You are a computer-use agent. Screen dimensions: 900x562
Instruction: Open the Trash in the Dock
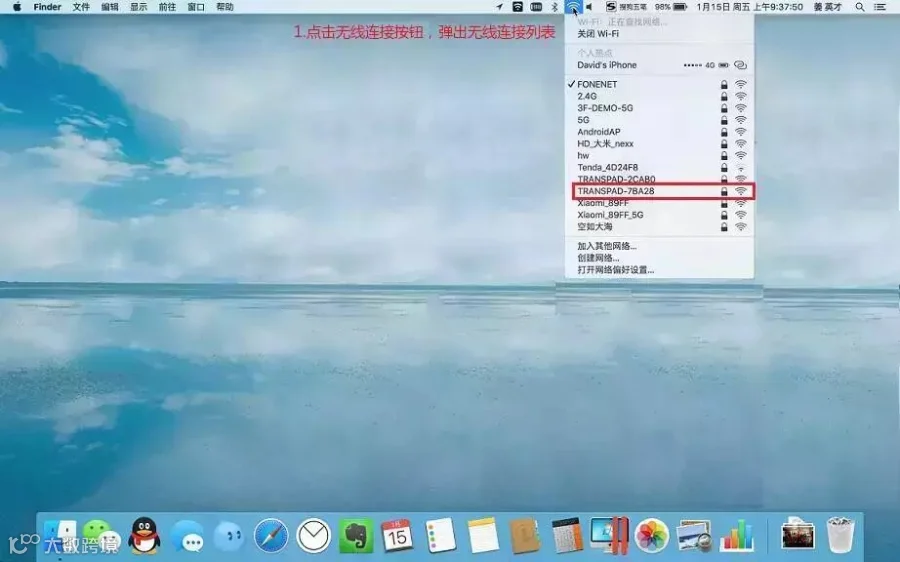pyautogui.click(x=840, y=535)
